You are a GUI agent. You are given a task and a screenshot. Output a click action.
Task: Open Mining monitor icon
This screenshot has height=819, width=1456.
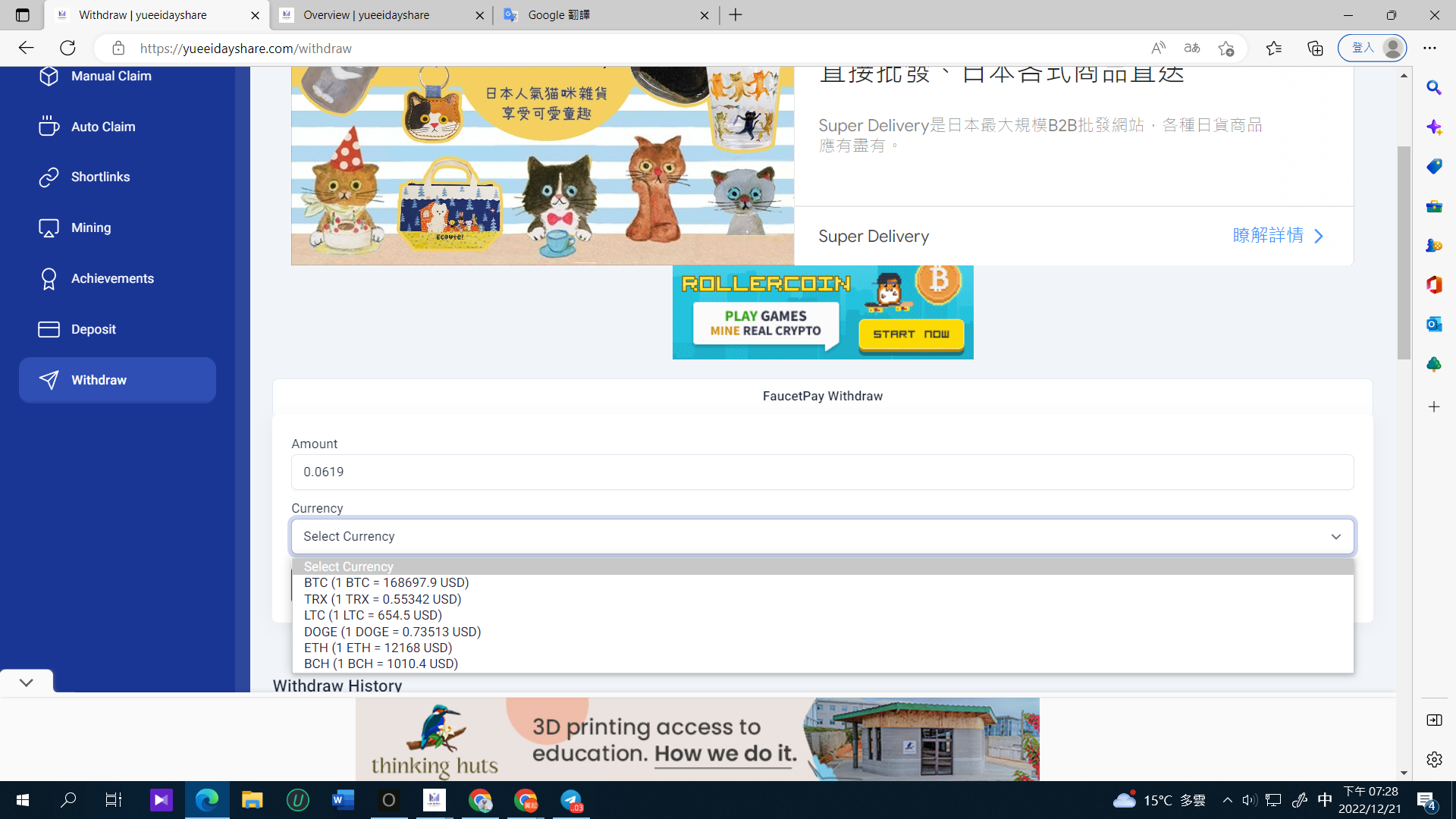click(x=49, y=227)
